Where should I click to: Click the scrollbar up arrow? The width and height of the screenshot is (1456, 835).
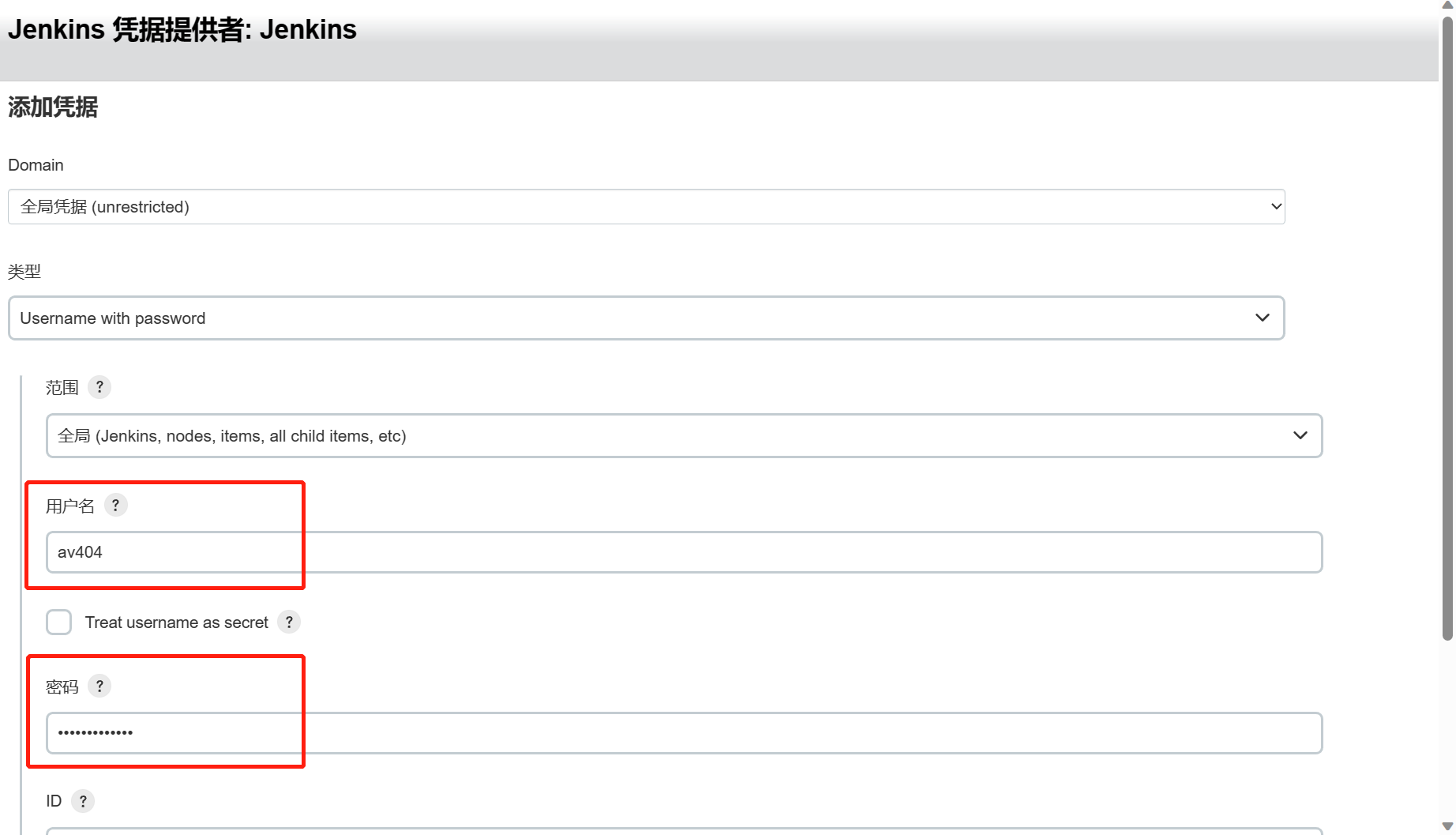[x=1447, y=6]
